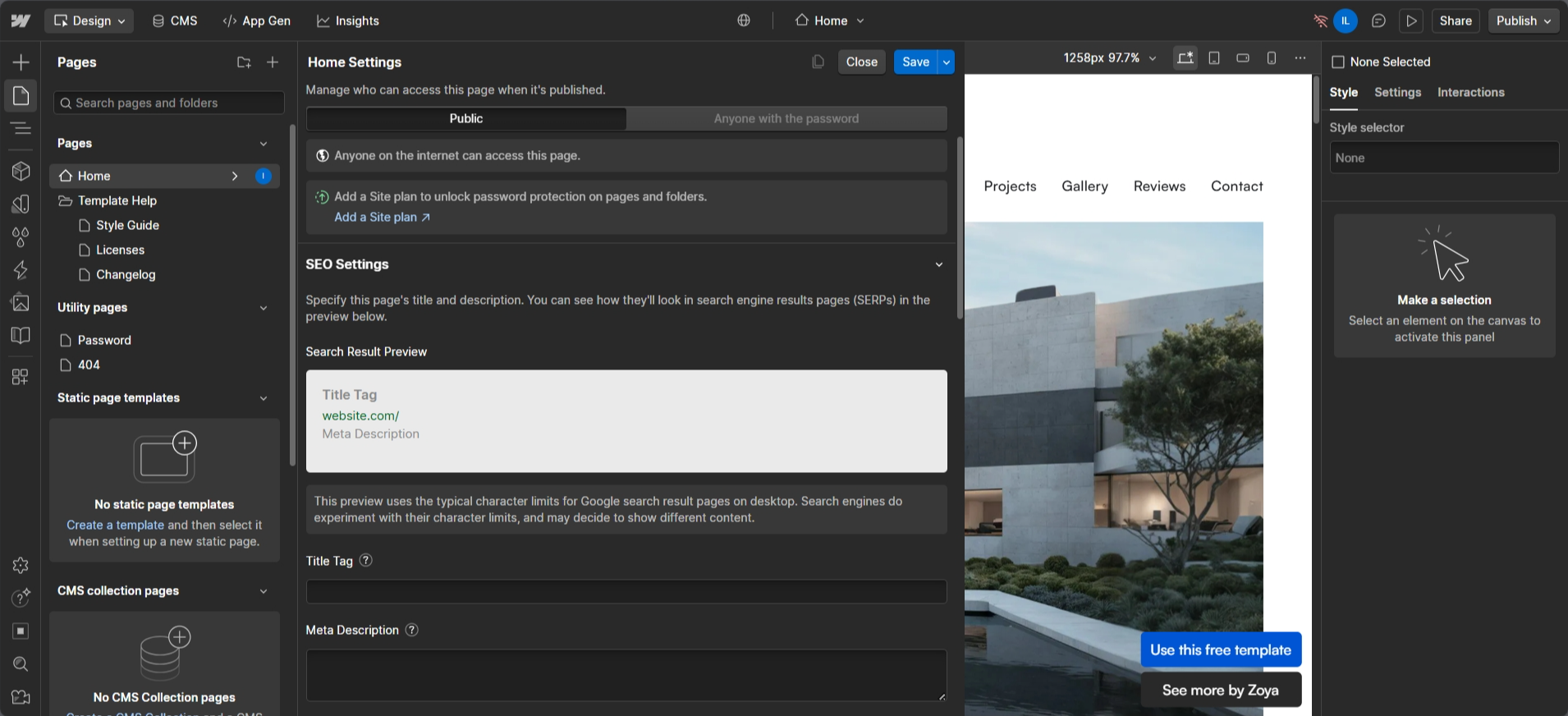The height and width of the screenshot is (716, 1568).
Task: Toggle the None Selected checkbox
Action: [x=1338, y=62]
